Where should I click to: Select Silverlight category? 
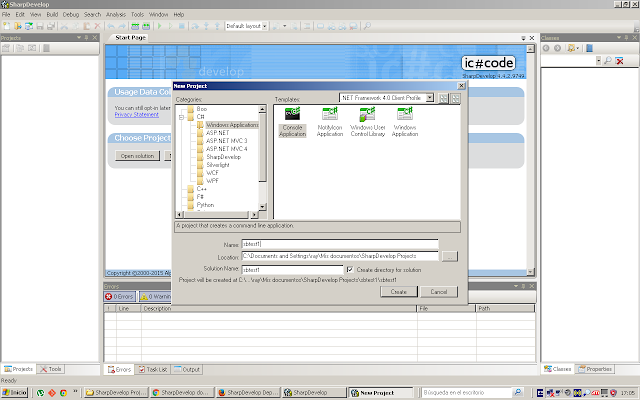click(218, 165)
